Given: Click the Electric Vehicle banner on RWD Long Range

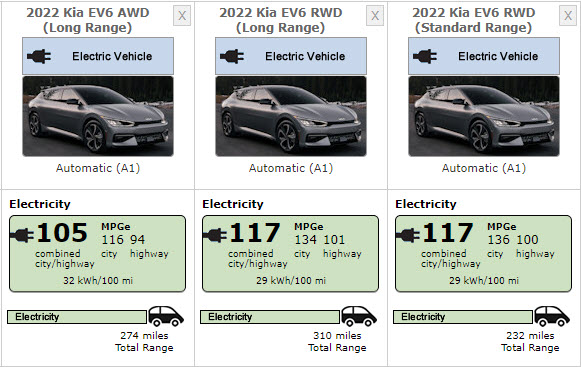Looking at the screenshot, I should pyautogui.click(x=291, y=56).
